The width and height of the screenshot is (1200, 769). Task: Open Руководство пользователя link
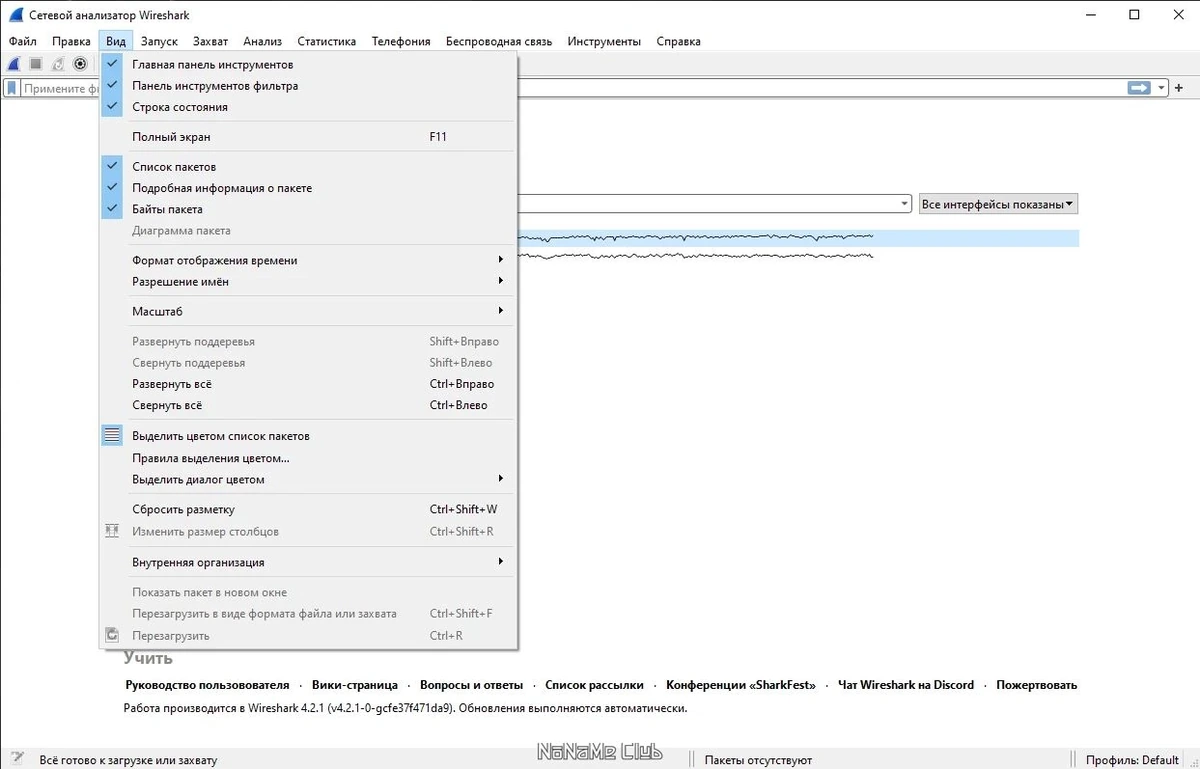pos(207,685)
